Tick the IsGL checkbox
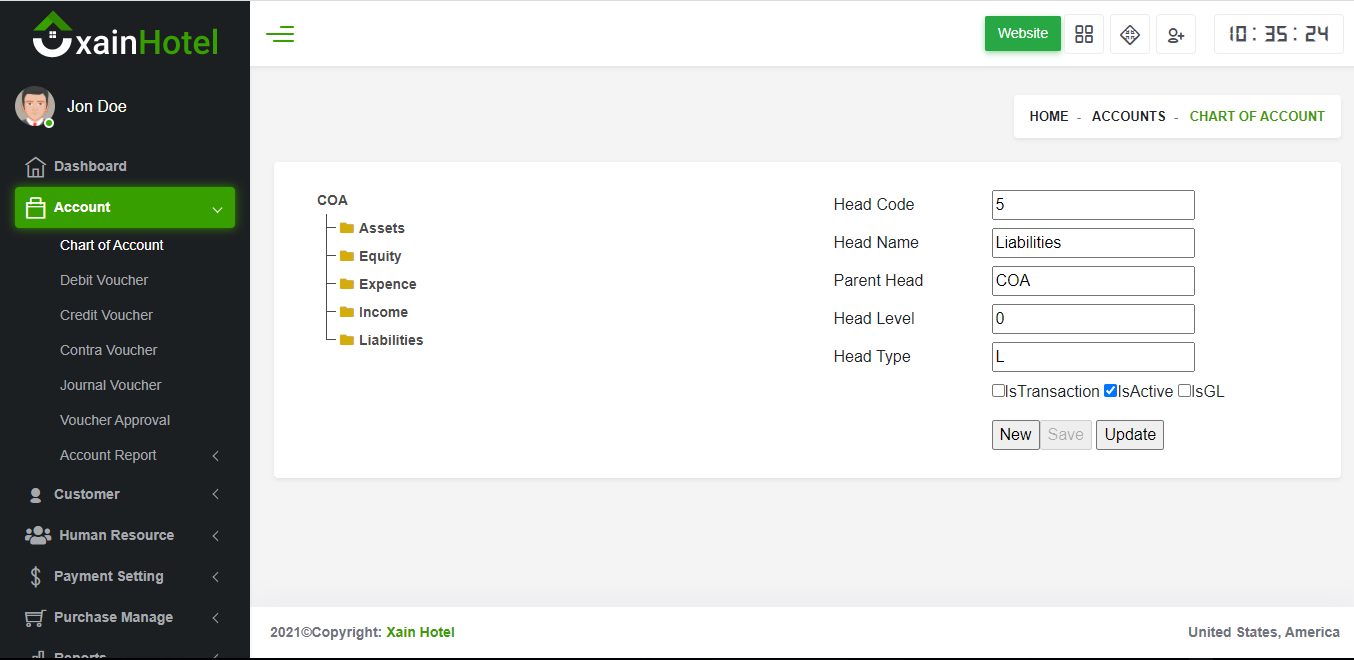The width and height of the screenshot is (1354, 660). pos(1184,391)
